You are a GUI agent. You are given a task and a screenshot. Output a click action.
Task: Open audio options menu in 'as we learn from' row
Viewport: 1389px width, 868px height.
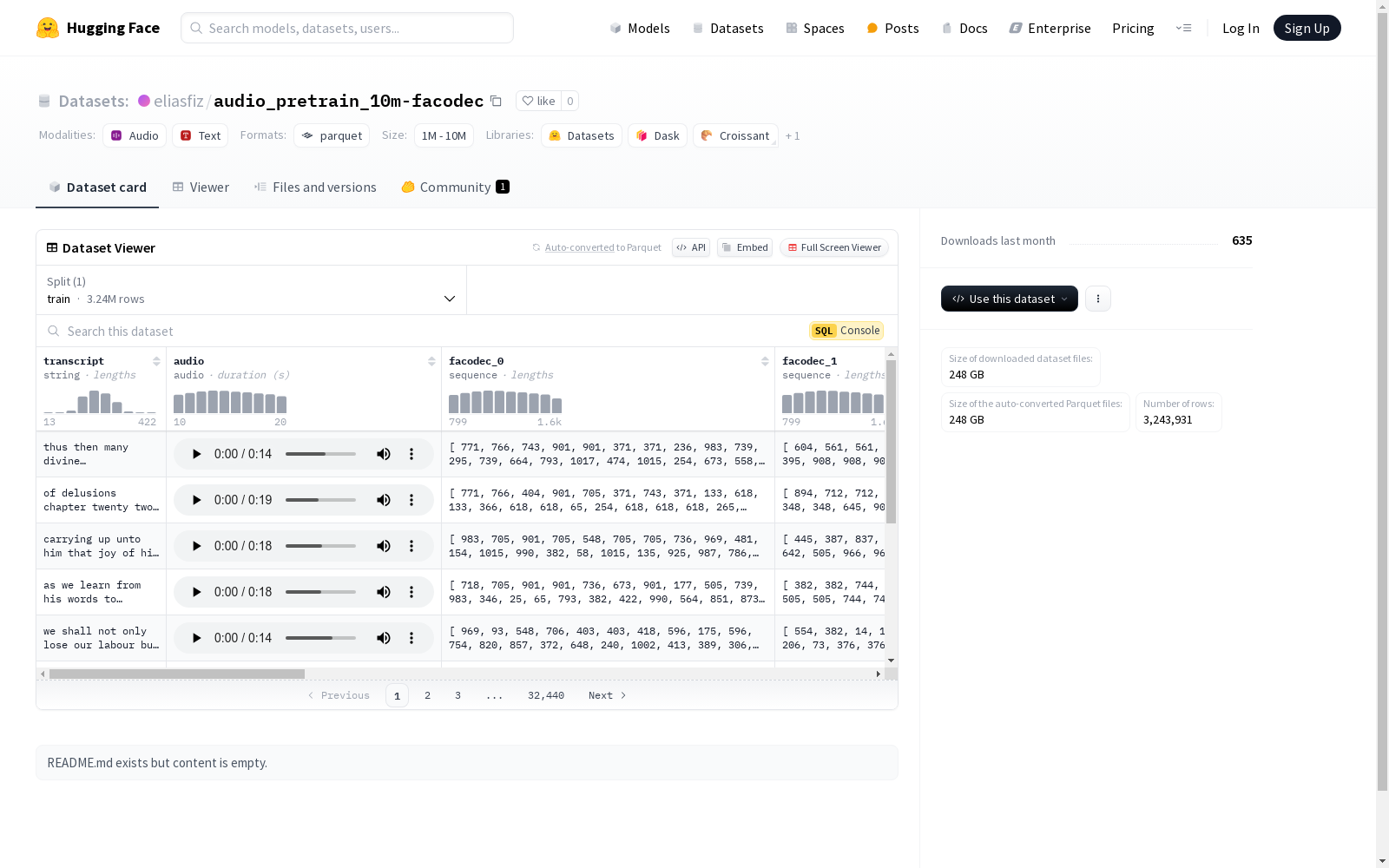tap(411, 592)
